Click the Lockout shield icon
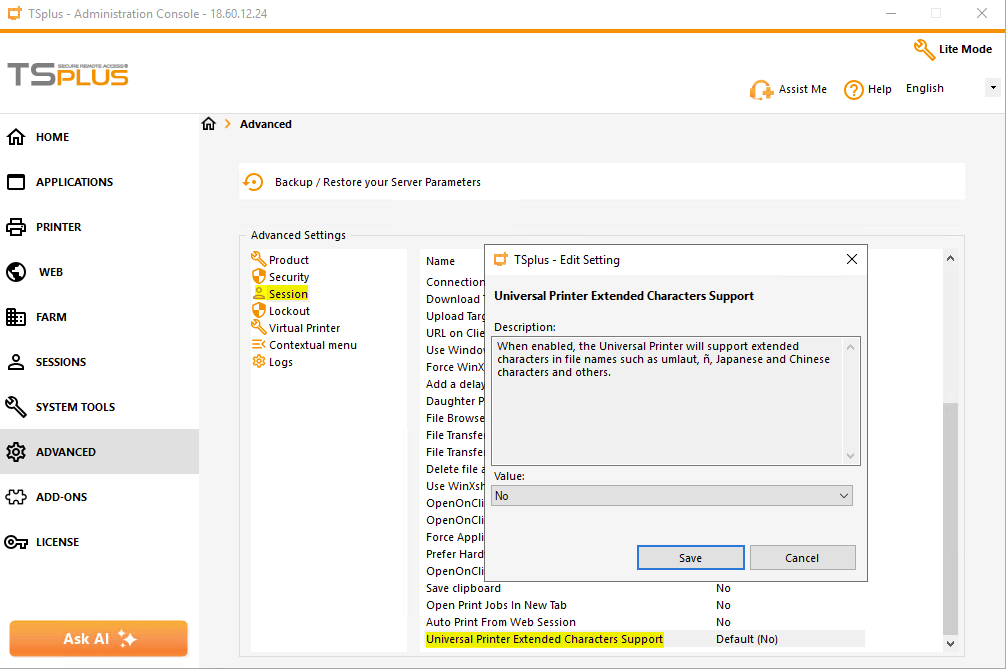 pyautogui.click(x=259, y=310)
